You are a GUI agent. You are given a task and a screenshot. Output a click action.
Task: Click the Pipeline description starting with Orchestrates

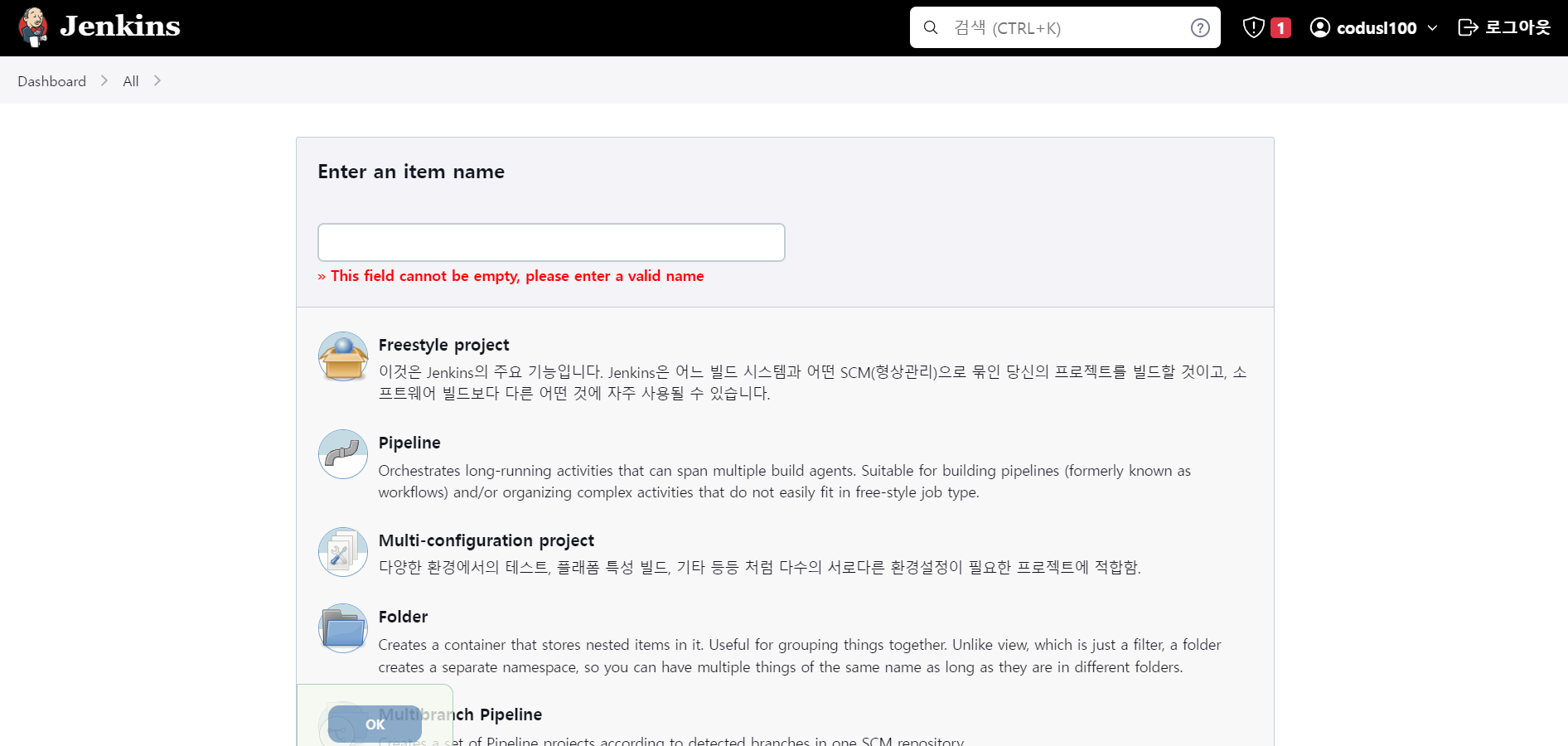click(x=785, y=482)
